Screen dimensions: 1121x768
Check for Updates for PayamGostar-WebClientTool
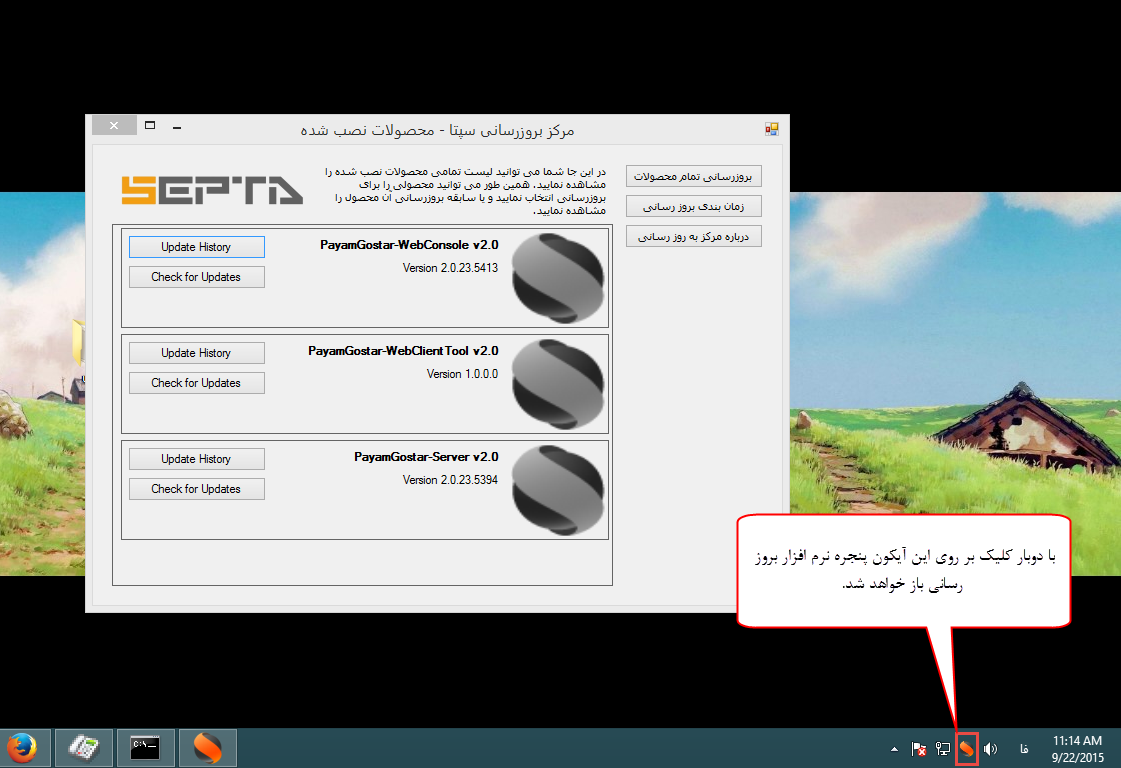[197, 383]
